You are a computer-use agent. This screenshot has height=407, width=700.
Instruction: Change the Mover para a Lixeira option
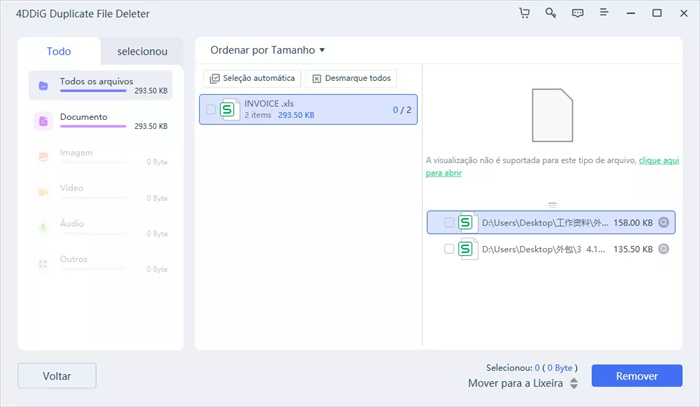(523, 383)
